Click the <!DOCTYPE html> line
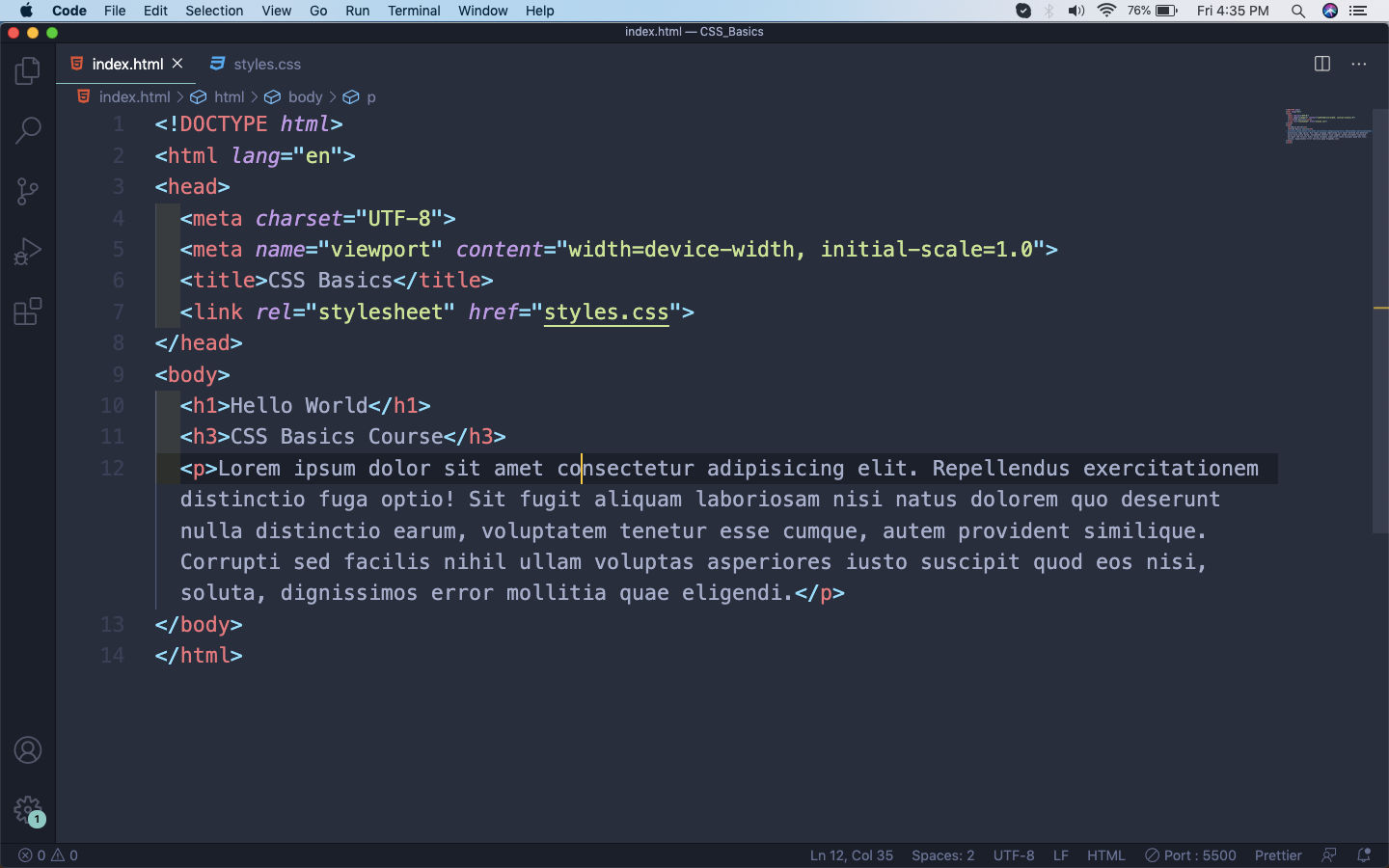 tap(249, 124)
